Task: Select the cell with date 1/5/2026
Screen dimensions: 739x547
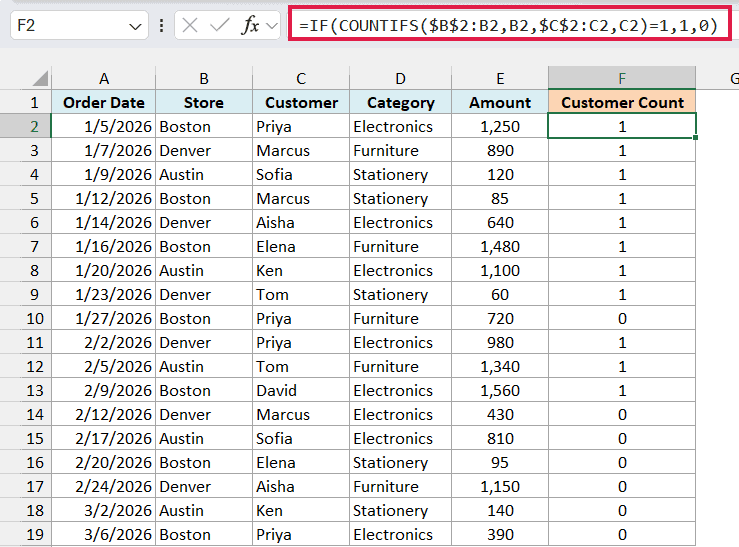Action: click(104, 126)
